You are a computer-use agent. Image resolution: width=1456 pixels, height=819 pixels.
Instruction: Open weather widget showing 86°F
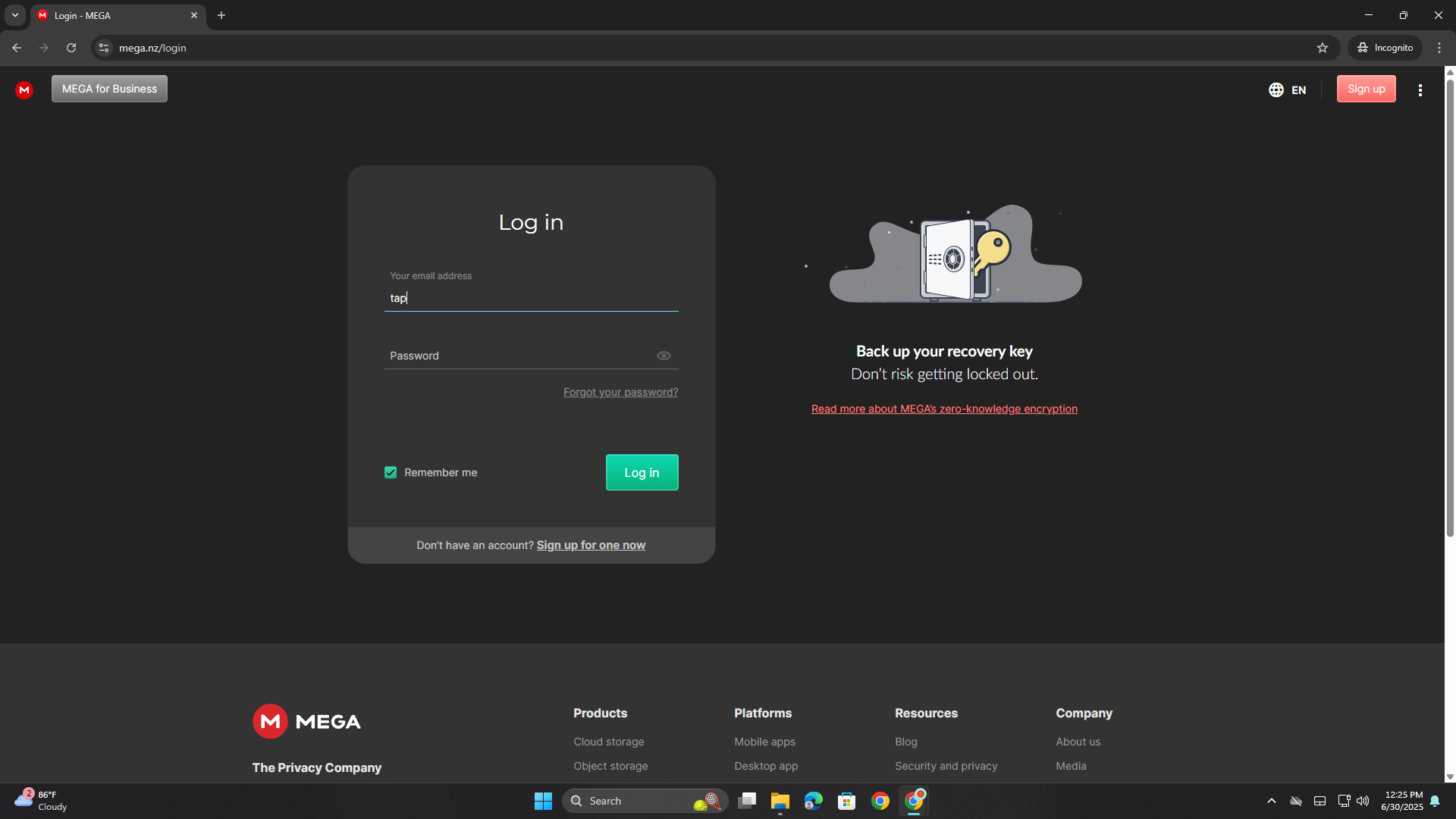[42, 801]
